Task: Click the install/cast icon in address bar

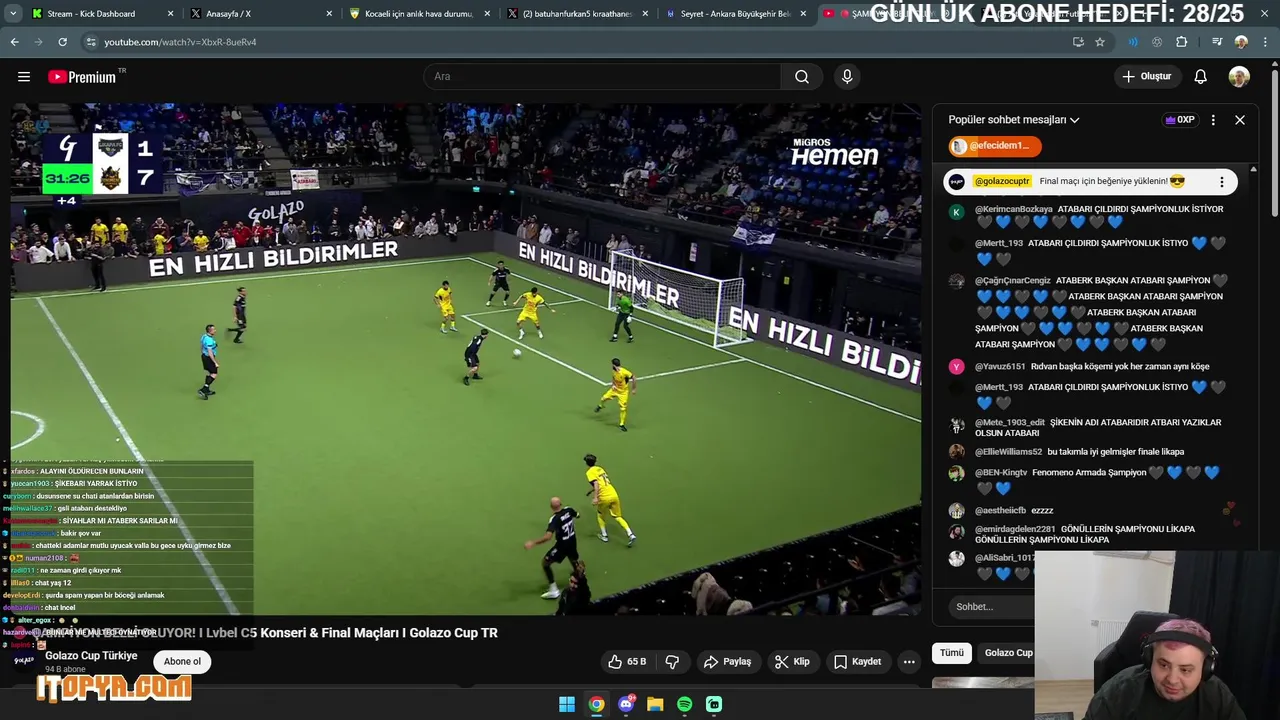Action: 1078,42
